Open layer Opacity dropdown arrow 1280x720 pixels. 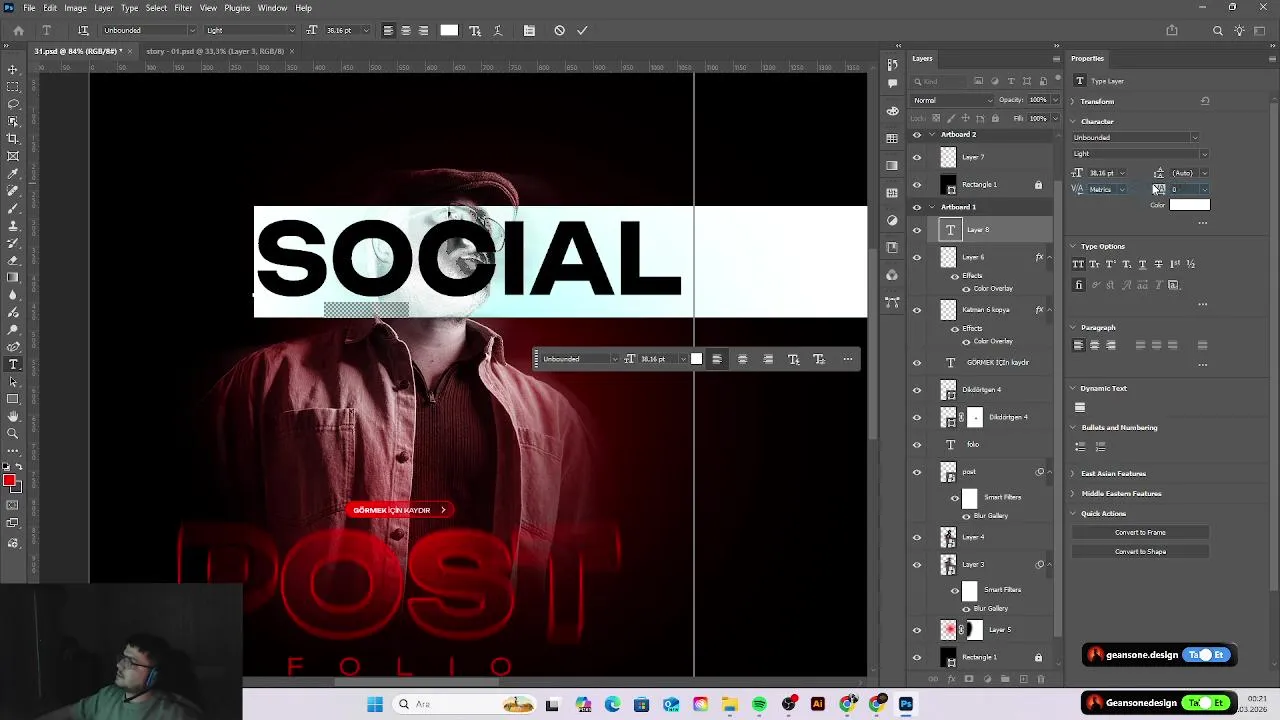(1055, 100)
